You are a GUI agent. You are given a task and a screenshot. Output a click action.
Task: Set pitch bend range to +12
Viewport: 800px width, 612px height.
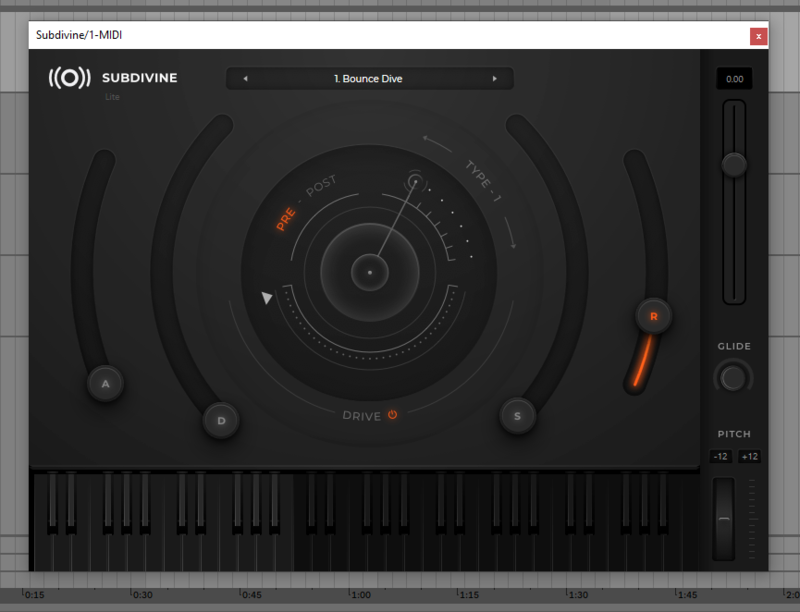click(x=749, y=456)
